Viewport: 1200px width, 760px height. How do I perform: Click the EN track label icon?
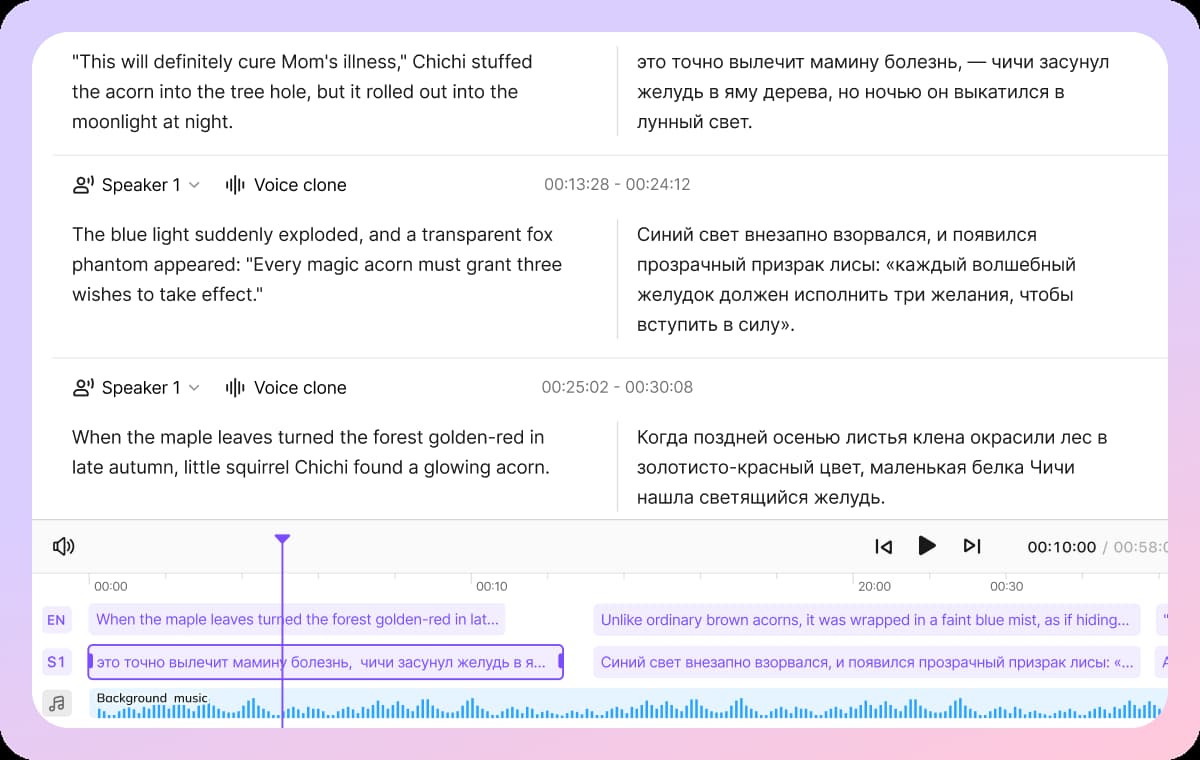[57, 620]
